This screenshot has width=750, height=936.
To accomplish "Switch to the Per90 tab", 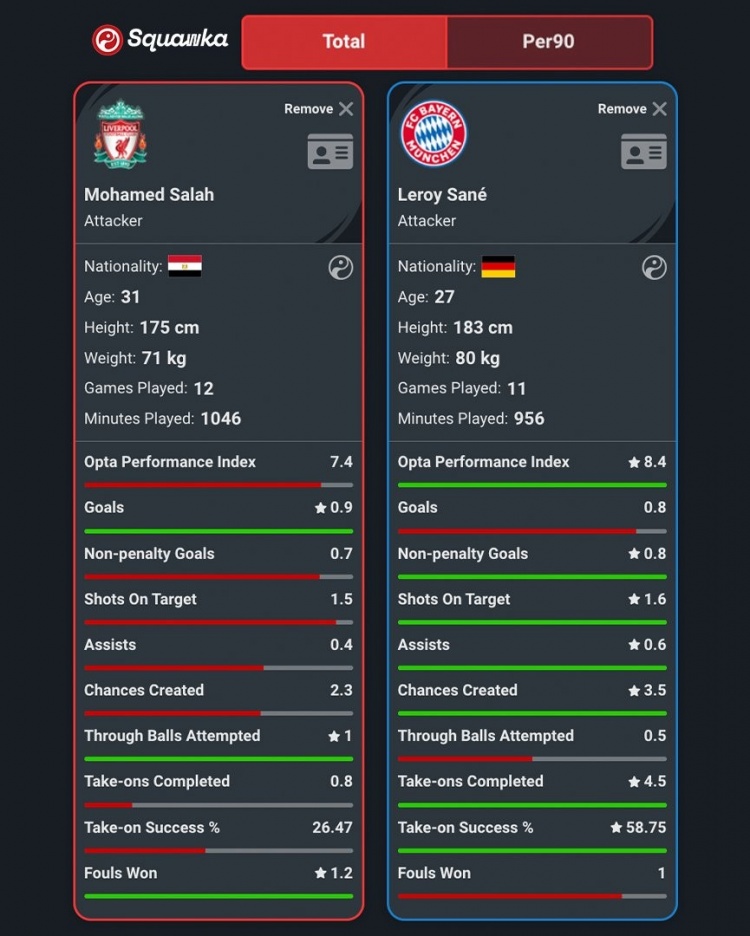I will click(549, 42).
